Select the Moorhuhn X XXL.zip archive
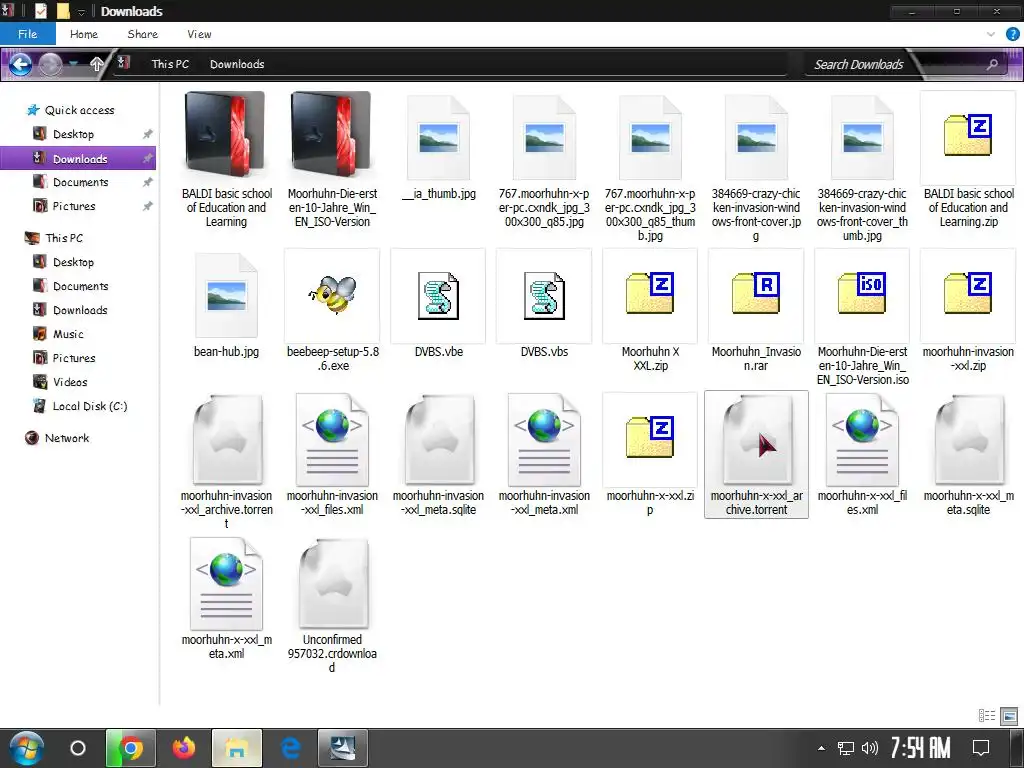 (650, 311)
